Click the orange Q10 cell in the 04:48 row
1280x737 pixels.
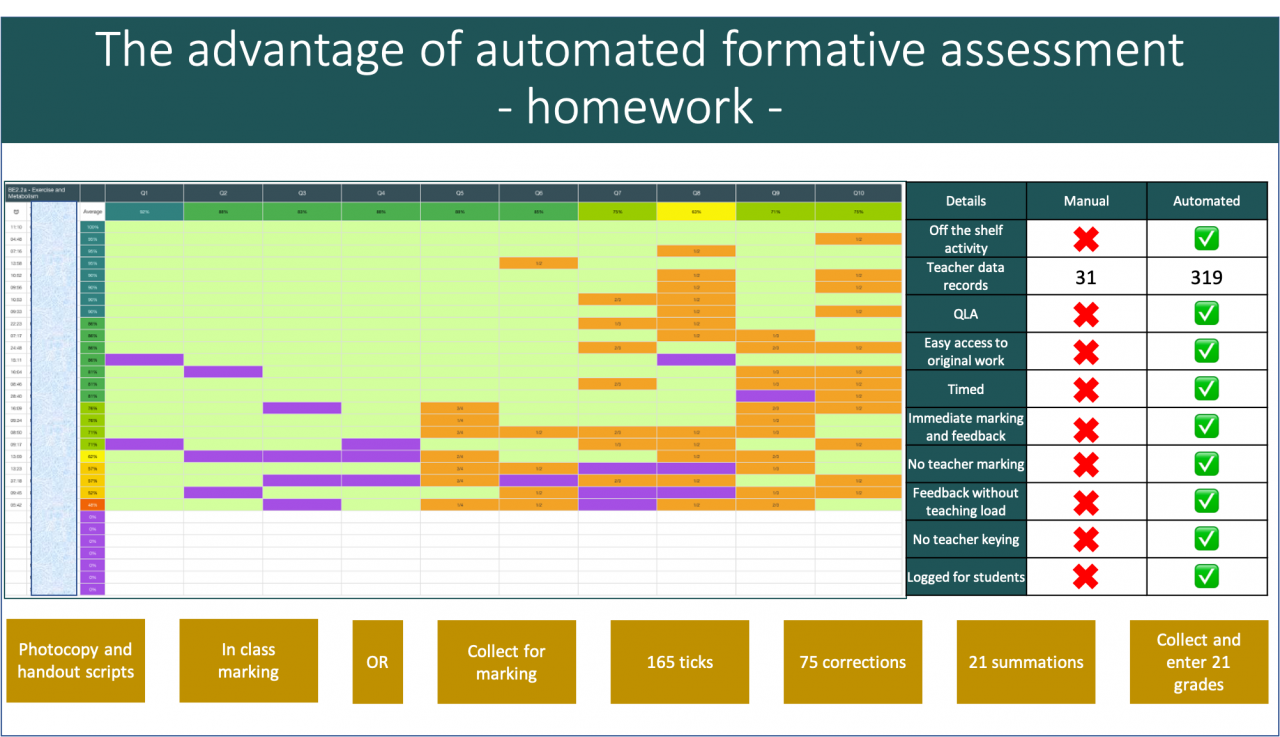[x=859, y=239]
